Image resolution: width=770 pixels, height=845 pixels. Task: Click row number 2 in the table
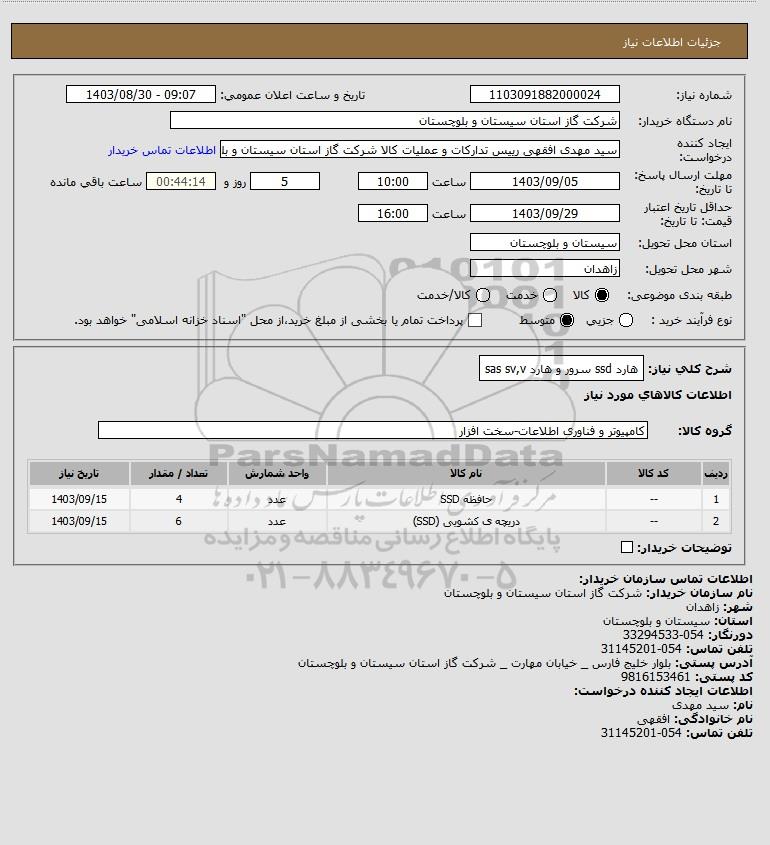(x=716, y=521)
